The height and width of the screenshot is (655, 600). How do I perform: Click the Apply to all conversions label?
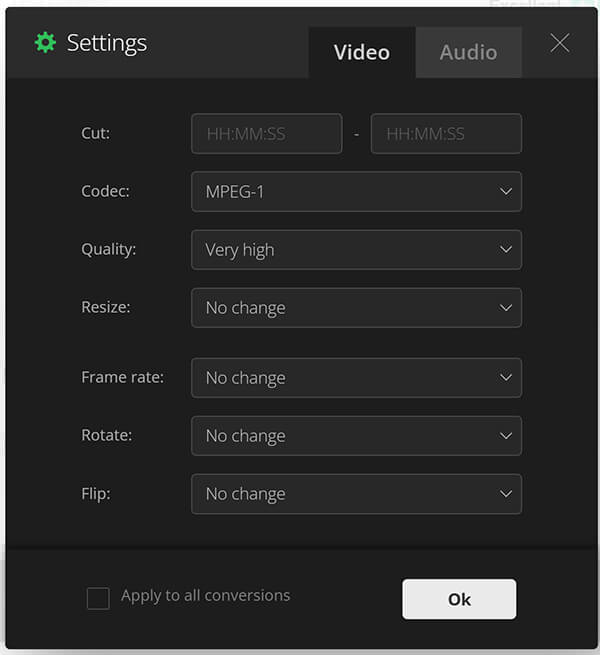pos(206,596)
